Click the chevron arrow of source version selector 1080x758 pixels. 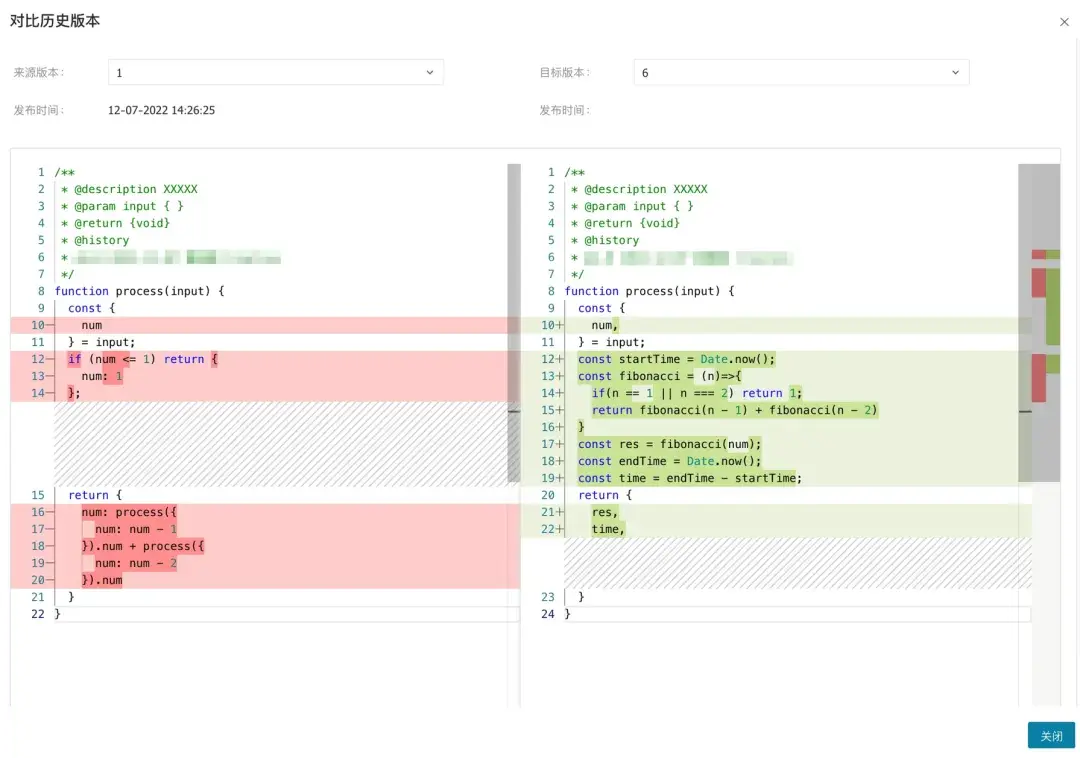(x=430, y=72)
